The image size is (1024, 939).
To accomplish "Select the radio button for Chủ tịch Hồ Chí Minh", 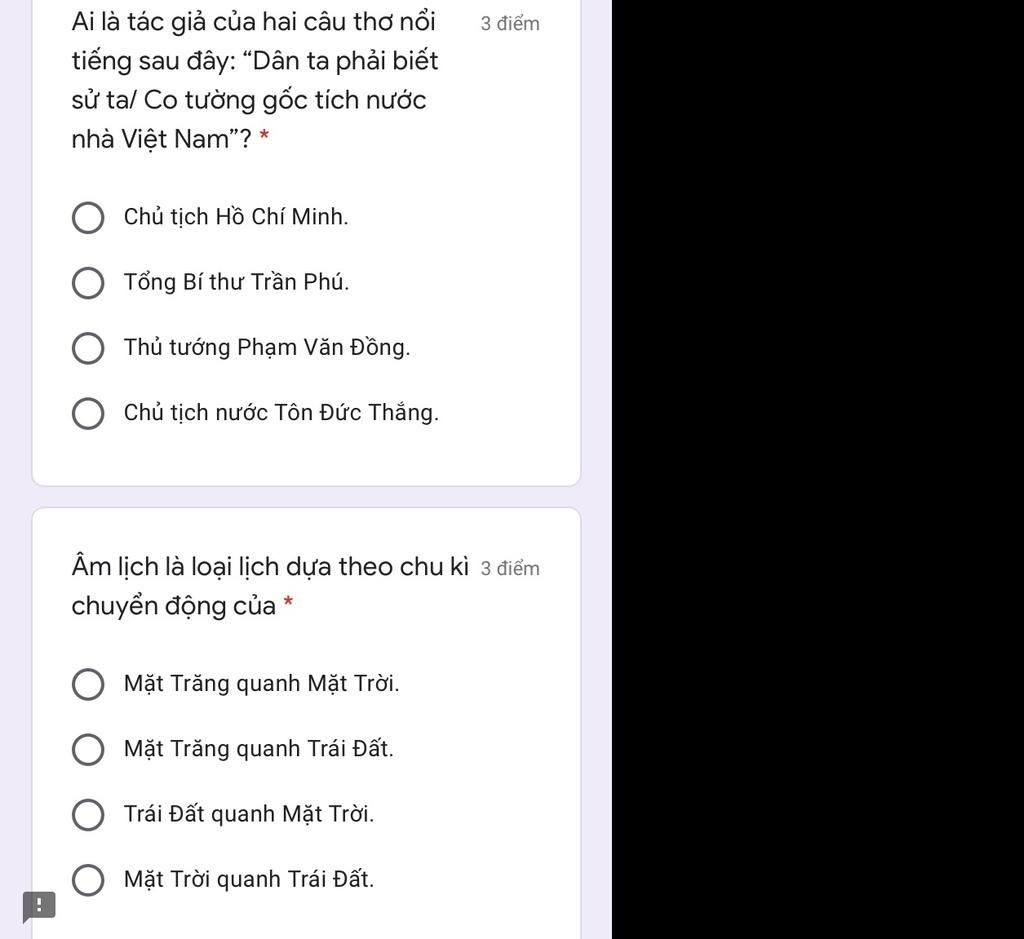I will click(x=88, y=218).
